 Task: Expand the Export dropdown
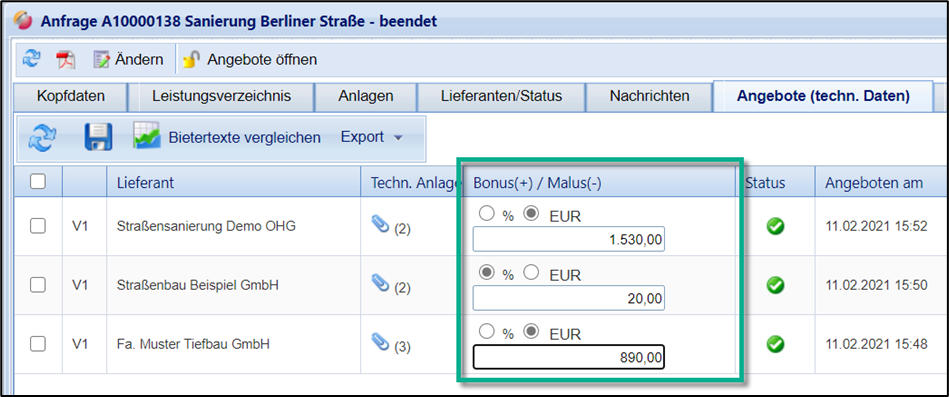(x=372, y=137)
